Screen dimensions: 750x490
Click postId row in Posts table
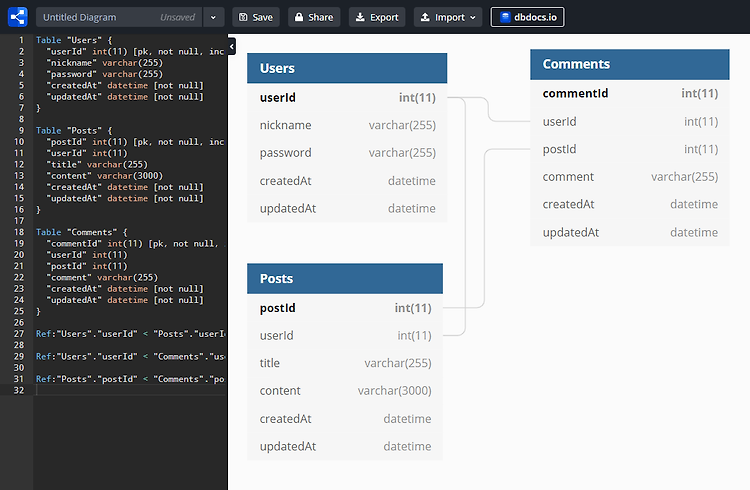click(345, 308)
